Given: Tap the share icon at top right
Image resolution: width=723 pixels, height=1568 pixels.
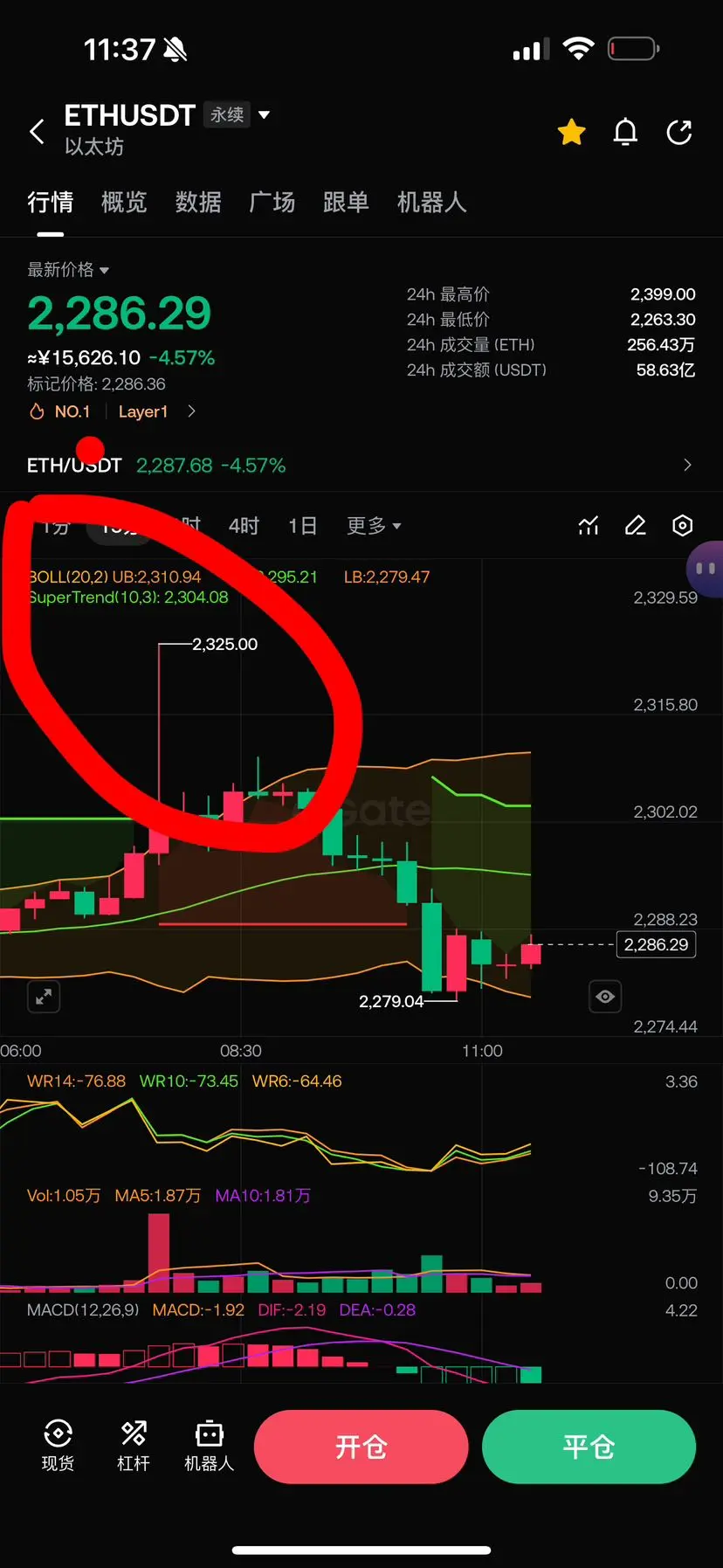Looking at the screenshot, I should 679,132.
